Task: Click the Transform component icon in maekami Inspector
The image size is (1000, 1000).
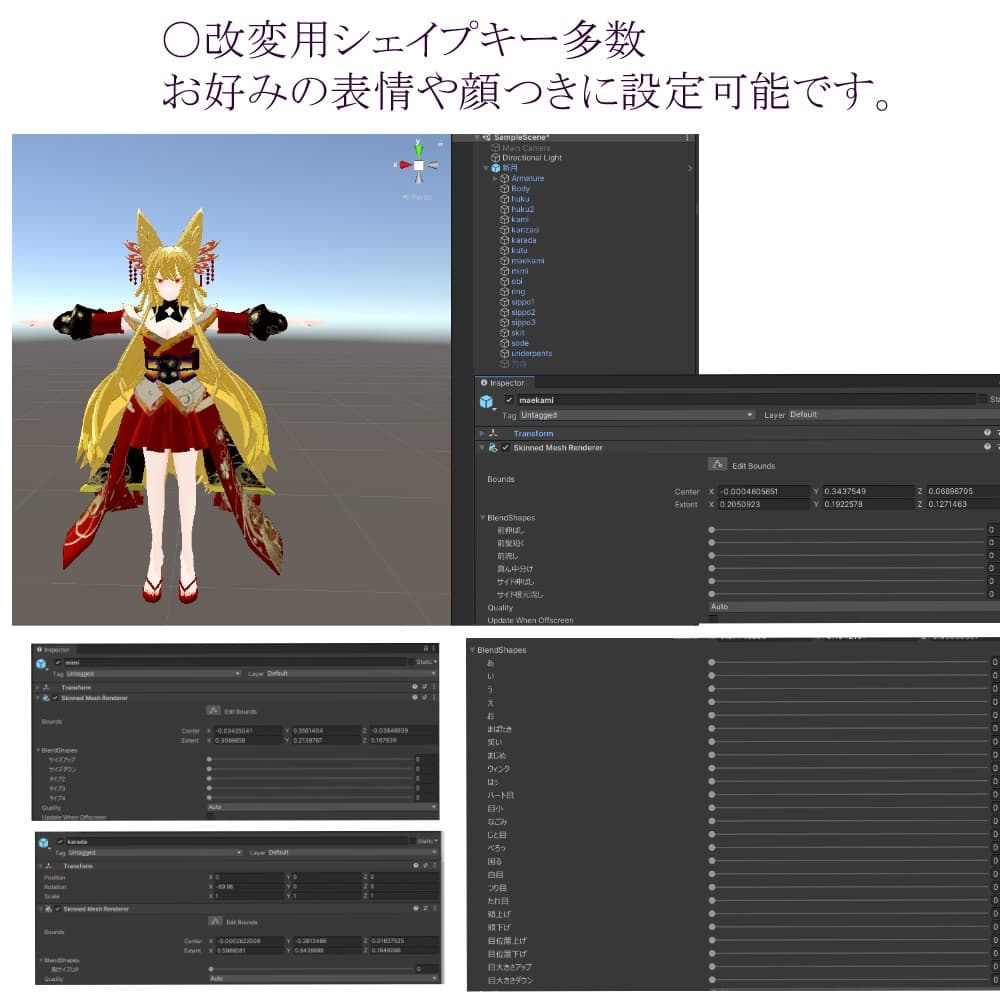Action: [493, 433]
